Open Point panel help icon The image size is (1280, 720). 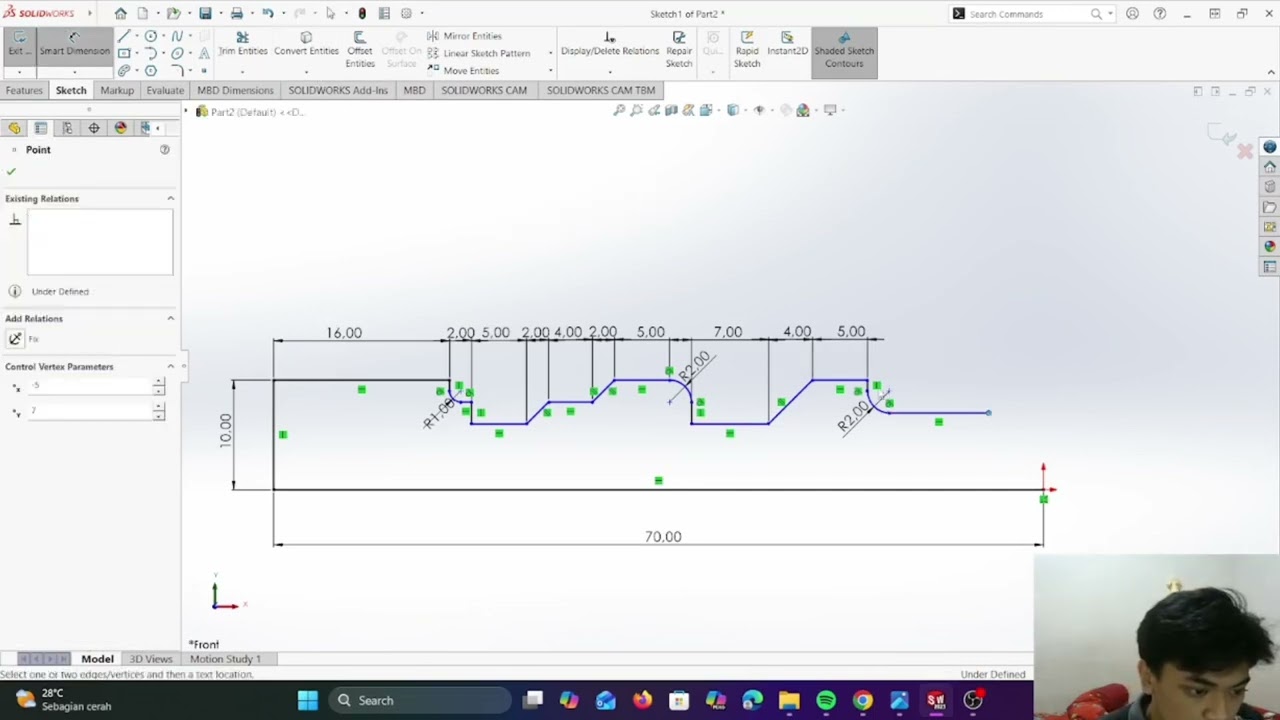(x=165, y=150)
